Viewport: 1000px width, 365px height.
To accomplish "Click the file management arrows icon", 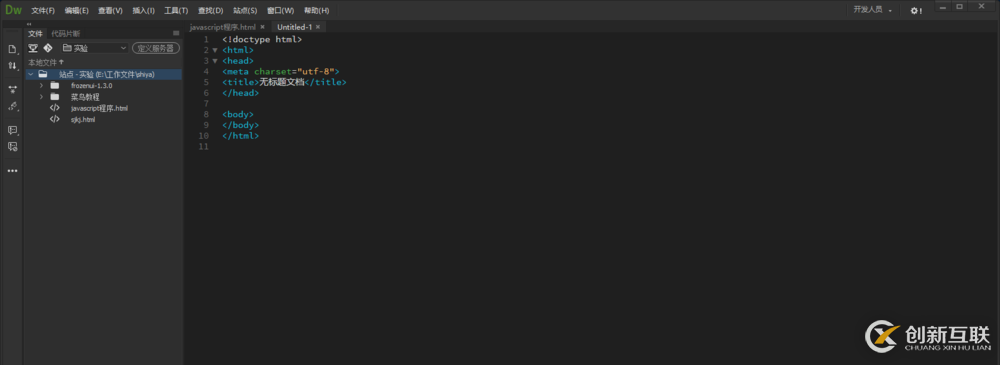I will (12, 66).
